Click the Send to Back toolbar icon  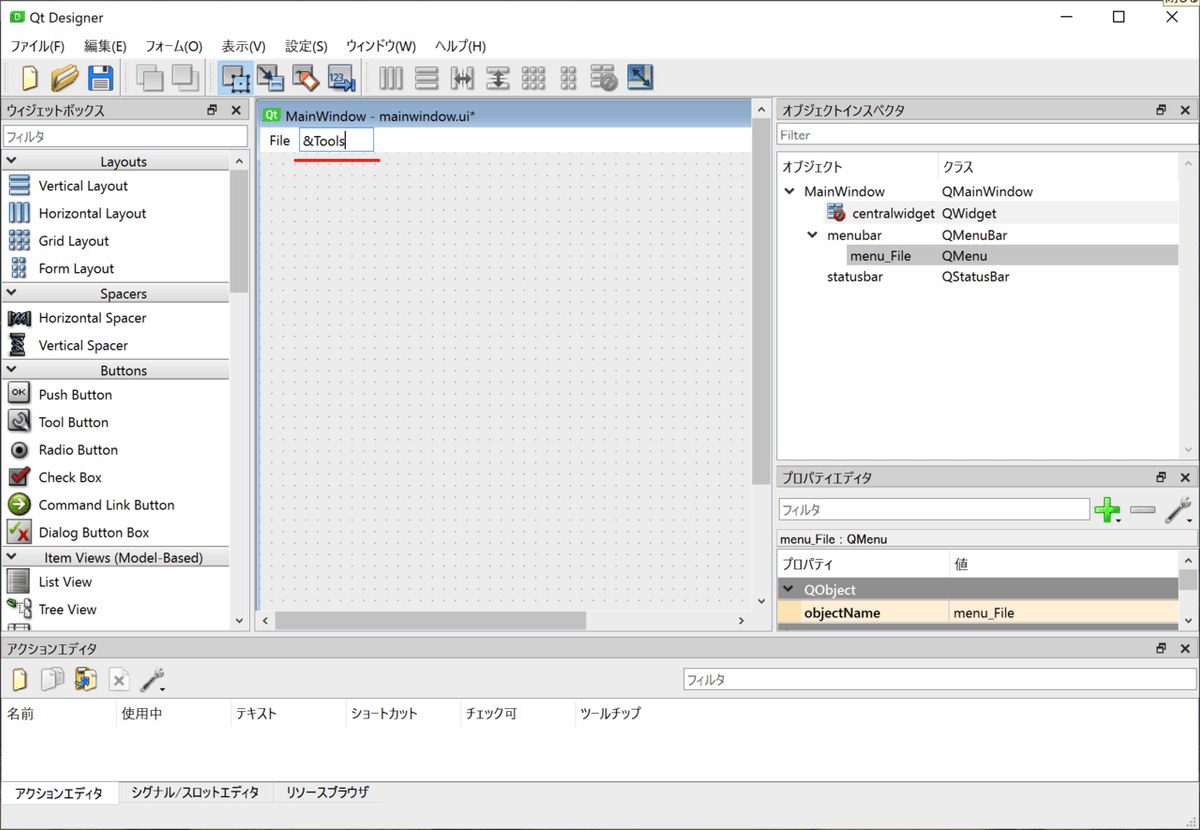150,78
